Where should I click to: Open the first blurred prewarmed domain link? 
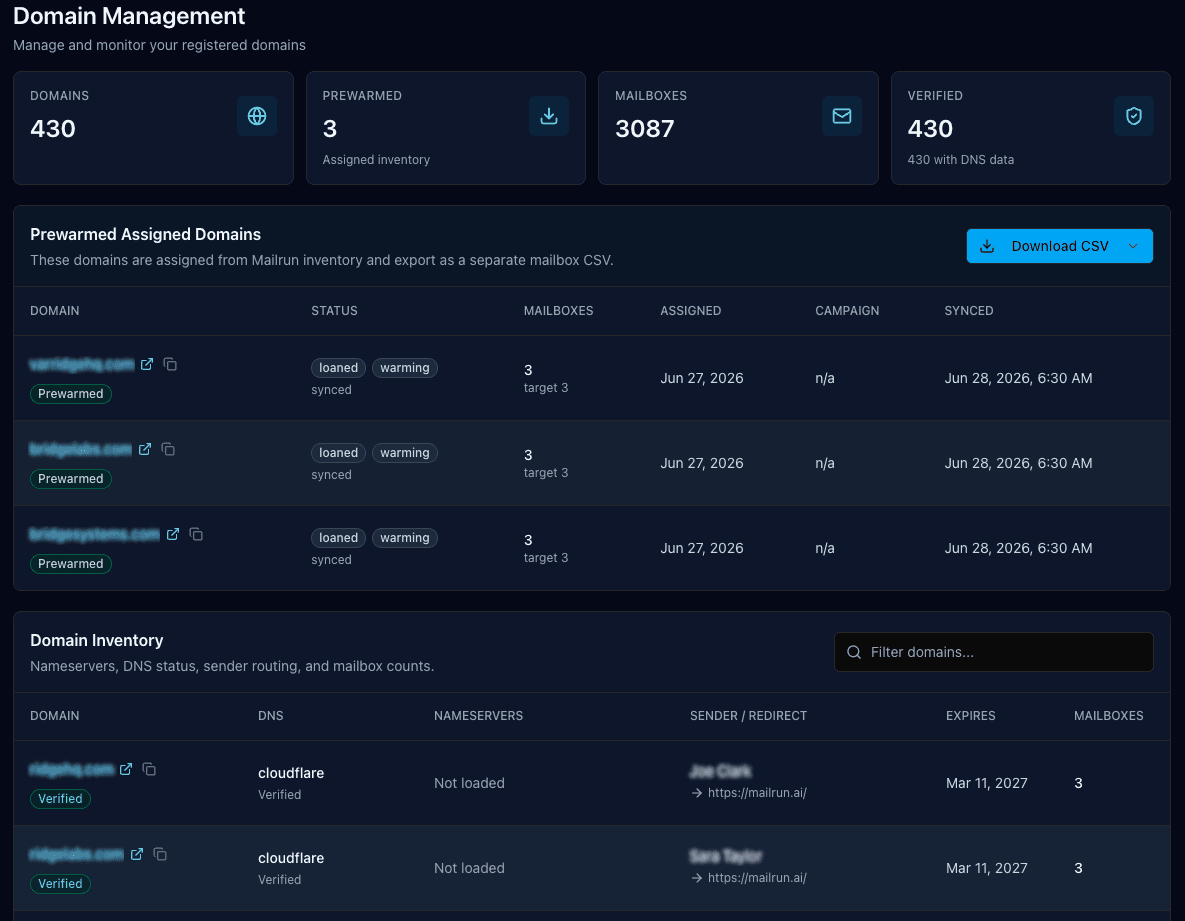click(82, 364)
